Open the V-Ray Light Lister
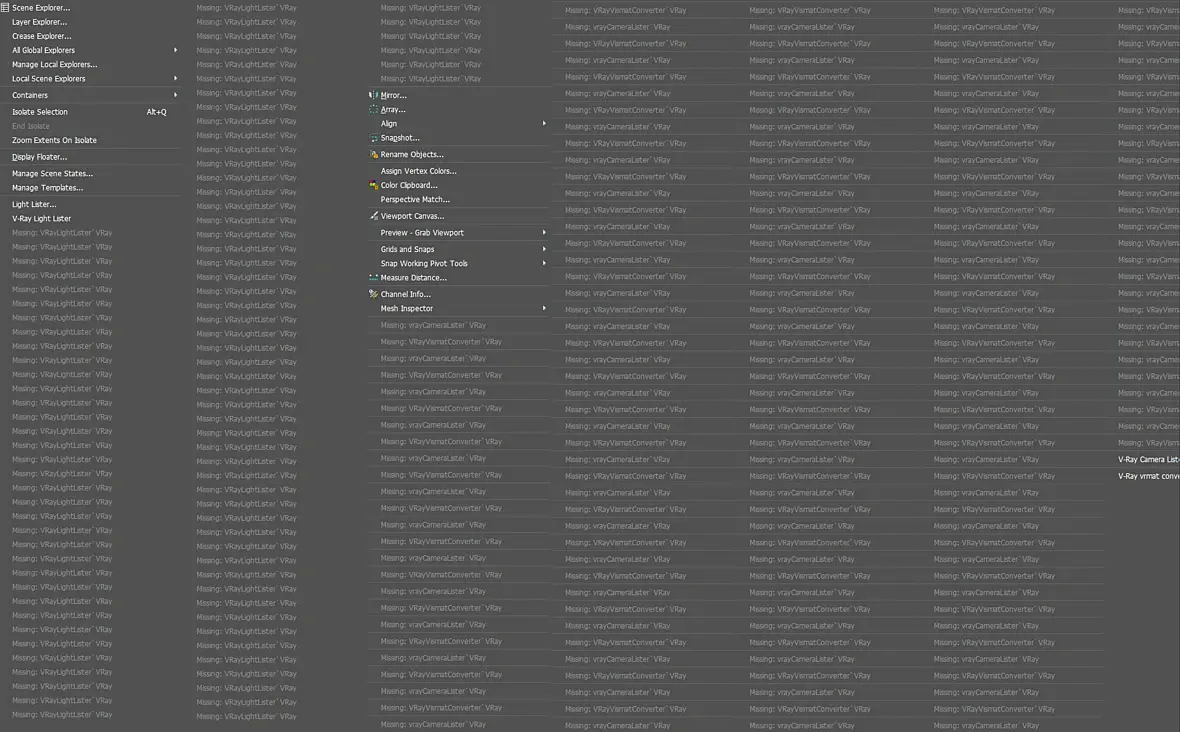Image resolution: width=1180 pixels, height=732 pixels. (41, 219)
